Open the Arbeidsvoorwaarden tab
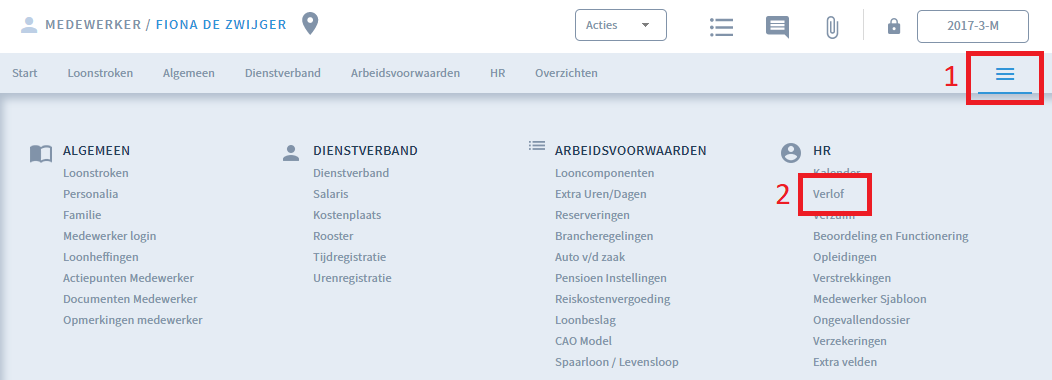The image size is (1052, 380). 405,73
